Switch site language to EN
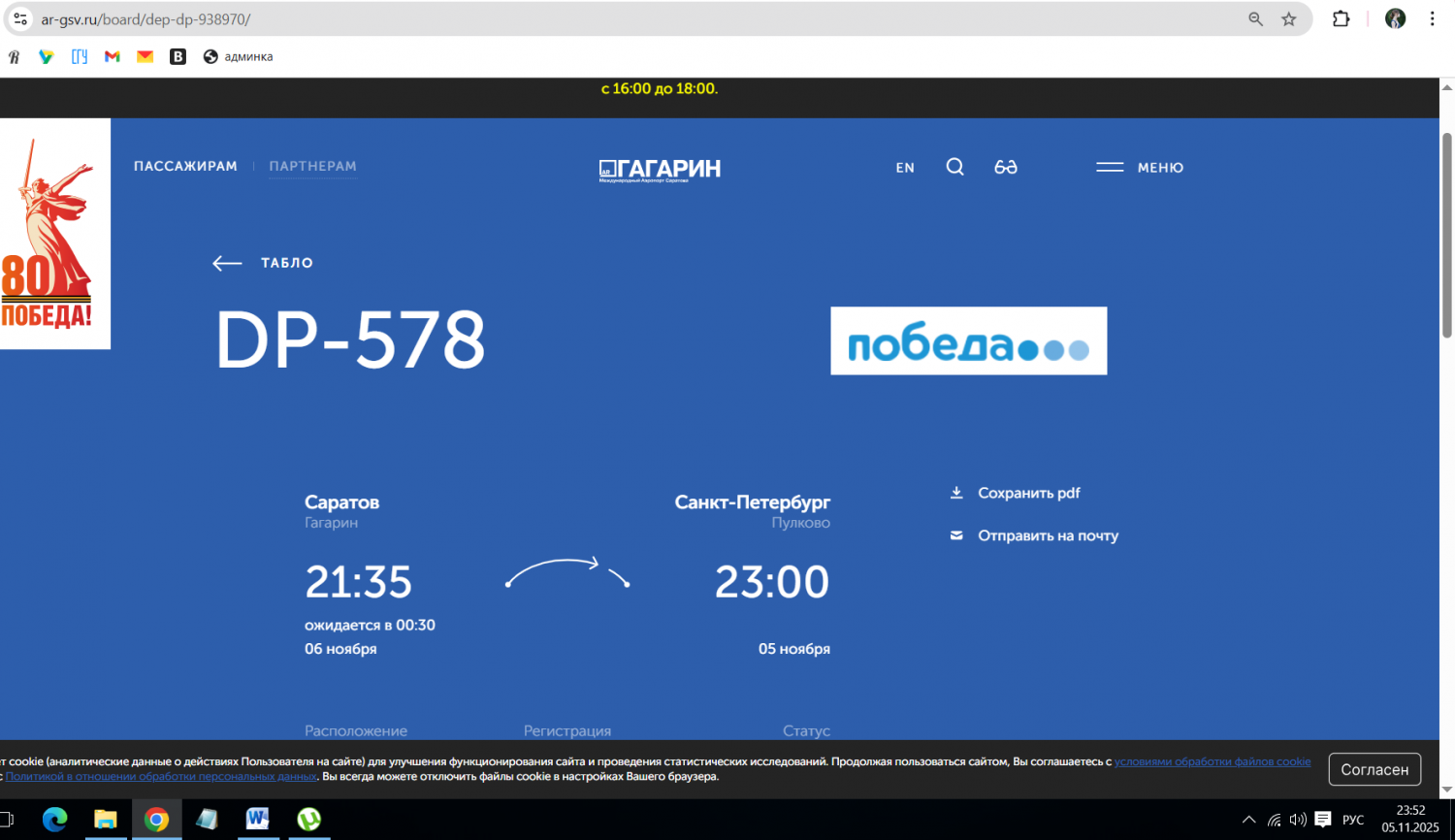This screenshot has height=840, width=1455. tap(904, 168)
